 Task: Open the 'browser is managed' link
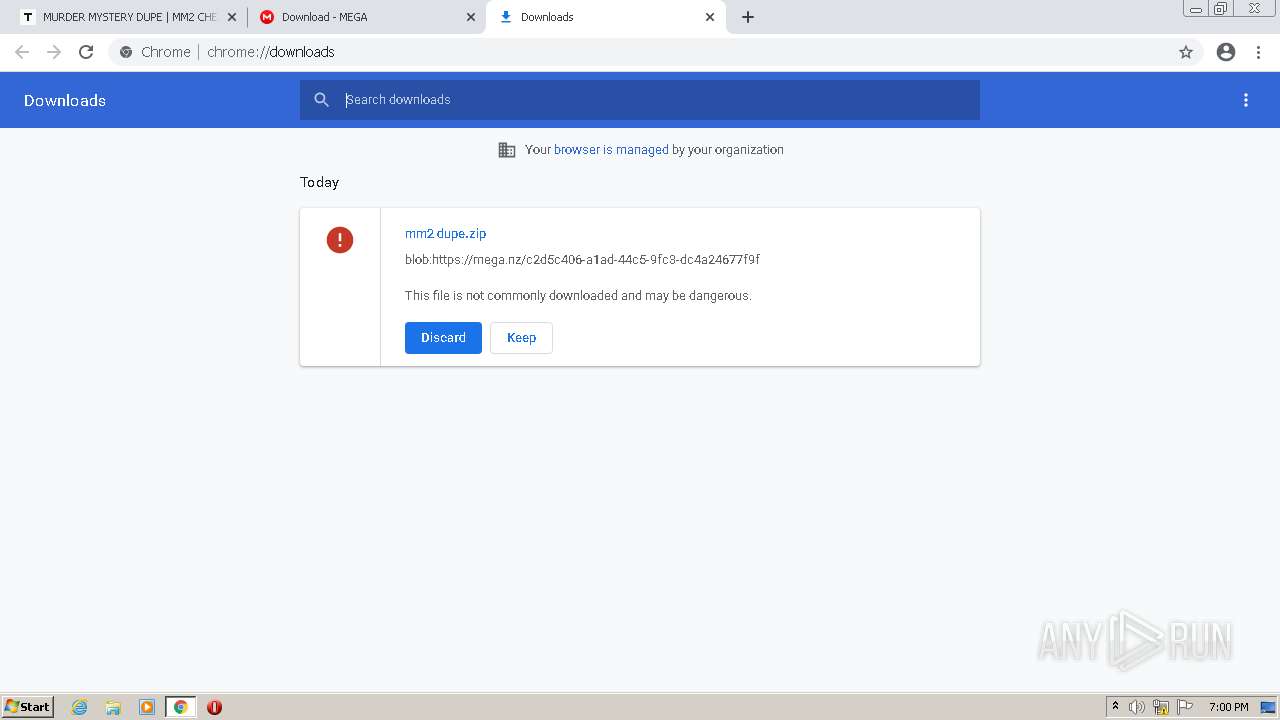click(611, 150)
